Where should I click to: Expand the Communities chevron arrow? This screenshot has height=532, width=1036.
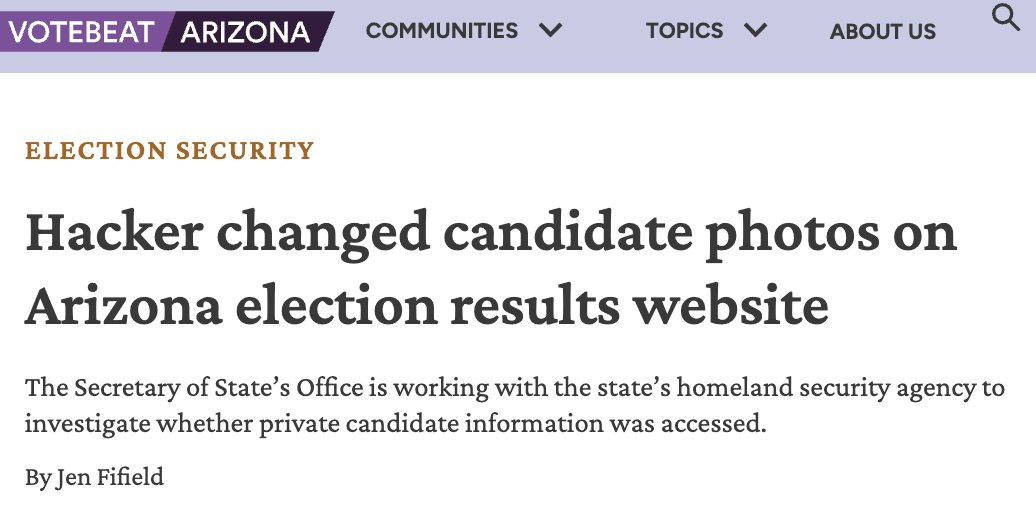coord(551,31)
